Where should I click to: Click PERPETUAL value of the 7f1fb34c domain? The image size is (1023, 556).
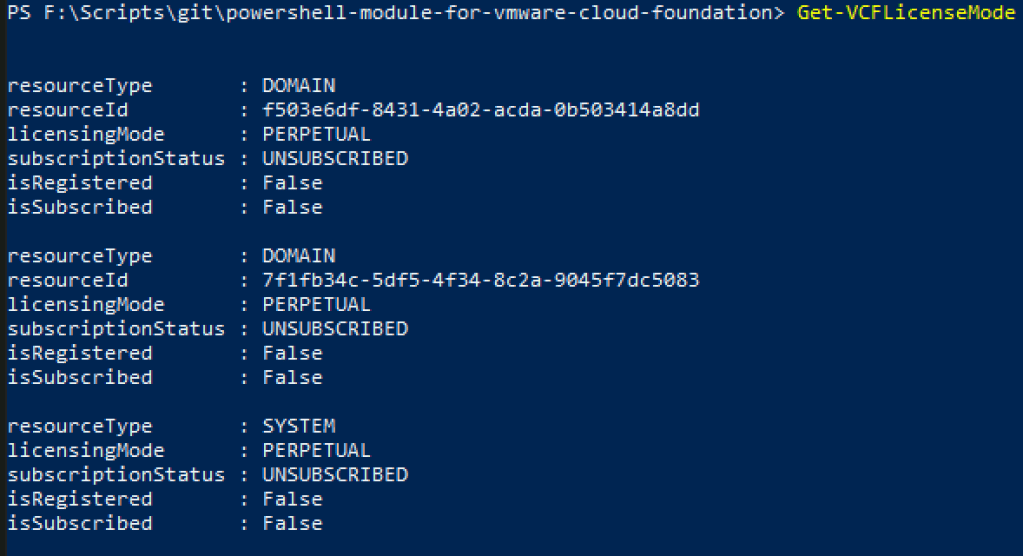[x=316, y=304]
